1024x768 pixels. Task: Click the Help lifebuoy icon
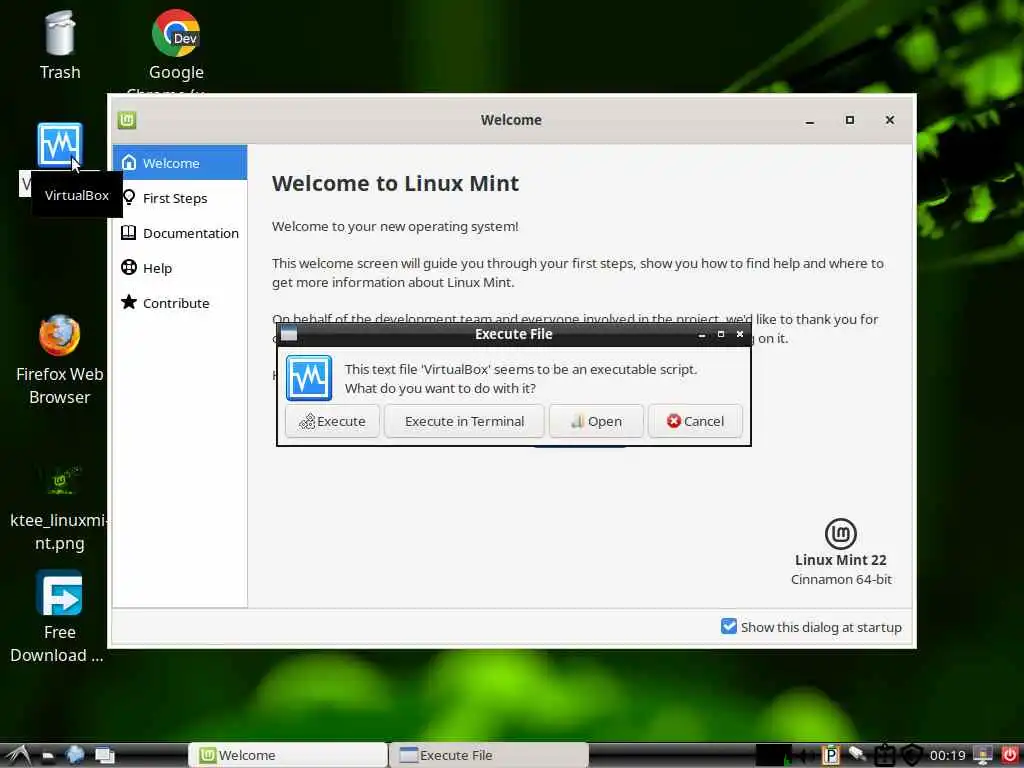coord(129,267)
